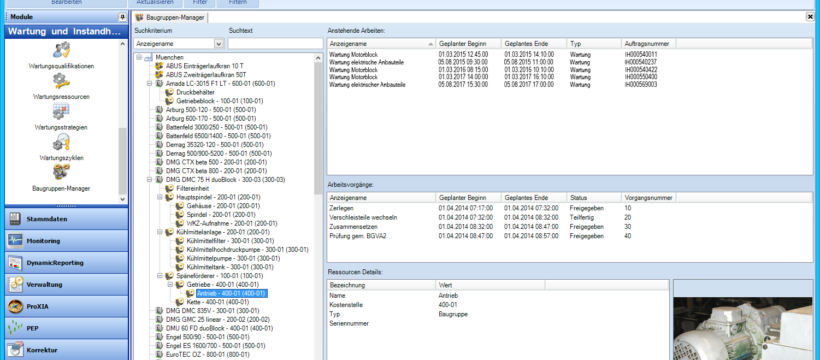Select the Monitoring section icon
The image size is (820, 360).
[15, 241]
